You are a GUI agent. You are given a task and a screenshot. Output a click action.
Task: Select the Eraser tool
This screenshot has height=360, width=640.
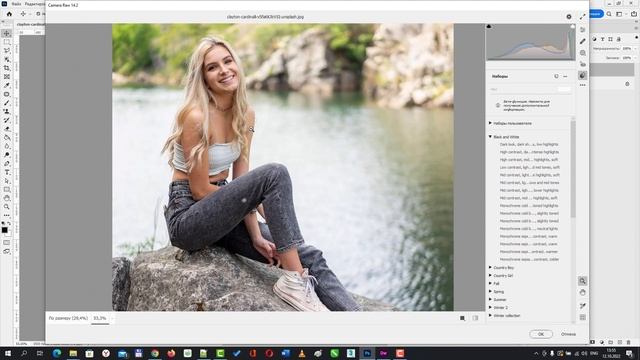pyautogui.click(x=7, y=129)
